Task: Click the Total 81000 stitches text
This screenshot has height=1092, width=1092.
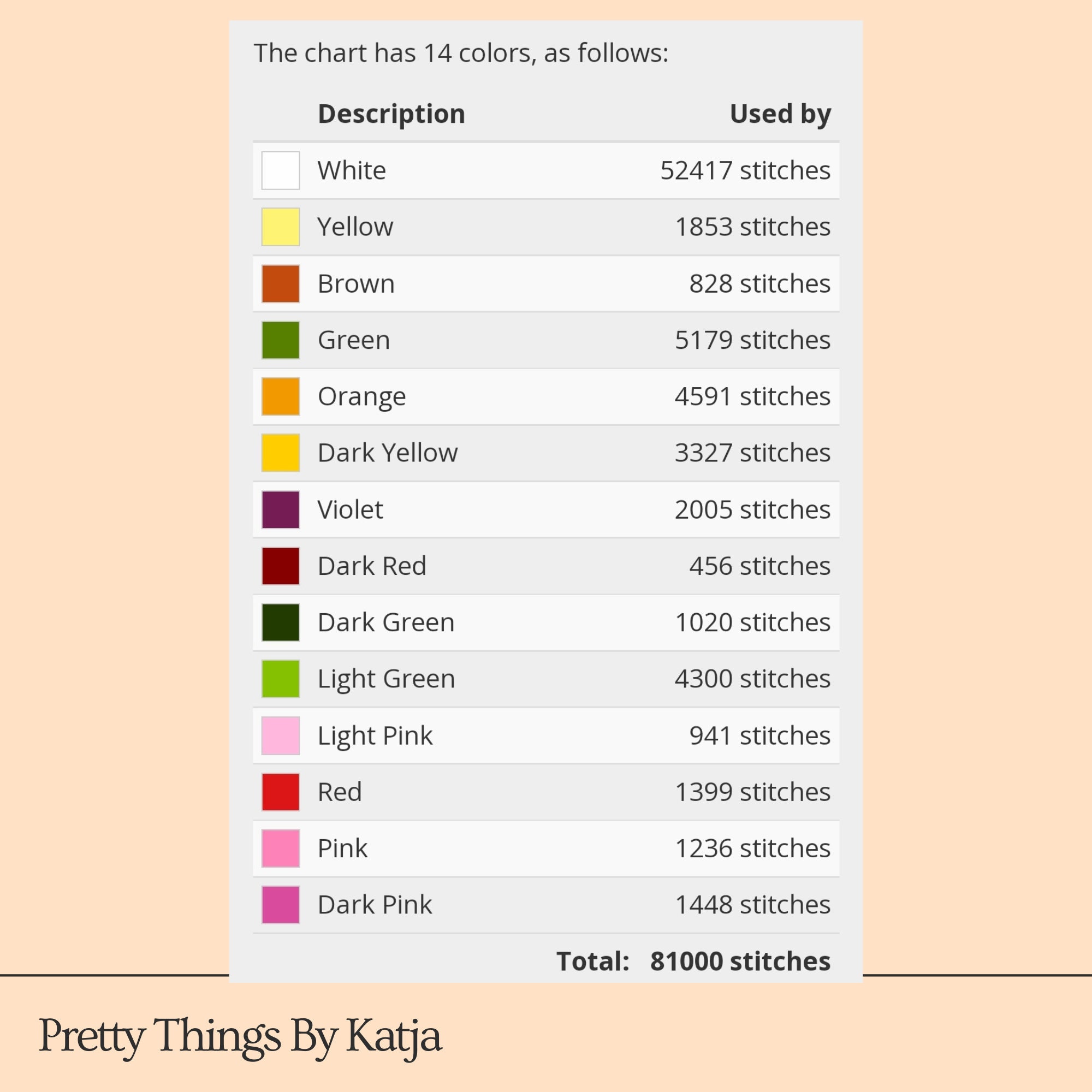Action: [x=693, y=961]
